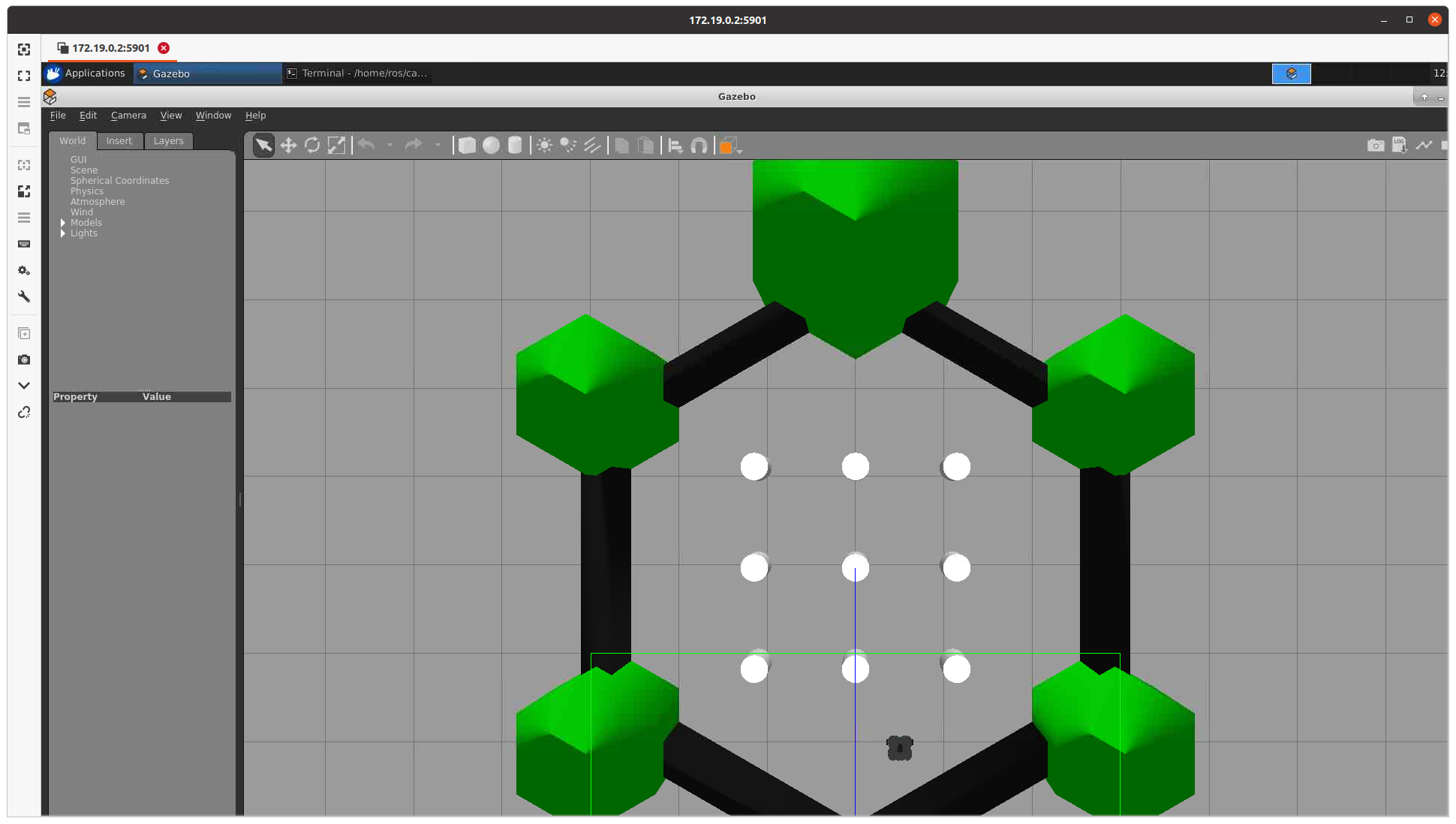Open the Edit menu
Image resolution: width=1456 pixels, height=824 pixels.
click(x=88, y=115)
